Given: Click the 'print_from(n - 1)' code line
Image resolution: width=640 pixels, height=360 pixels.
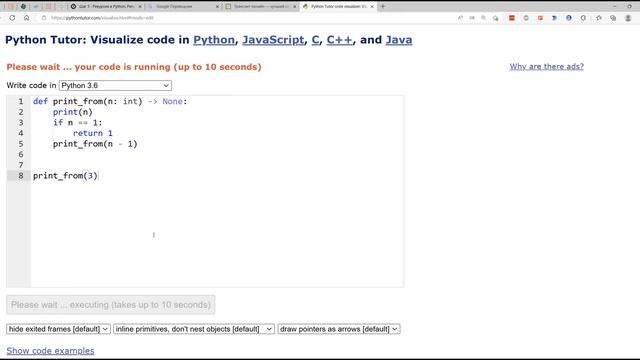Looking at the screenshot, I should [x=95, y=144].
